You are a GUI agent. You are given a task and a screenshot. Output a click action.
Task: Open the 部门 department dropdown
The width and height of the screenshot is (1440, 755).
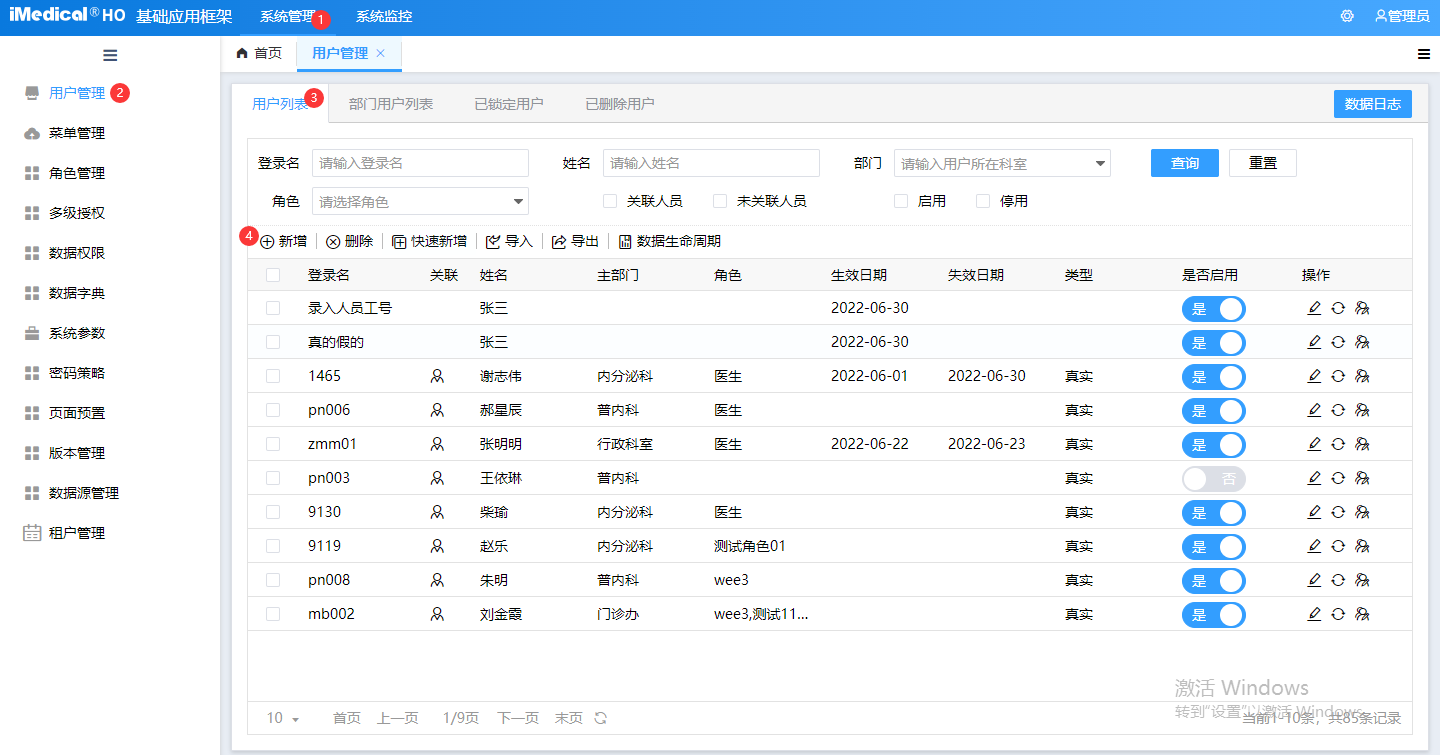[x=1002, y=163]
